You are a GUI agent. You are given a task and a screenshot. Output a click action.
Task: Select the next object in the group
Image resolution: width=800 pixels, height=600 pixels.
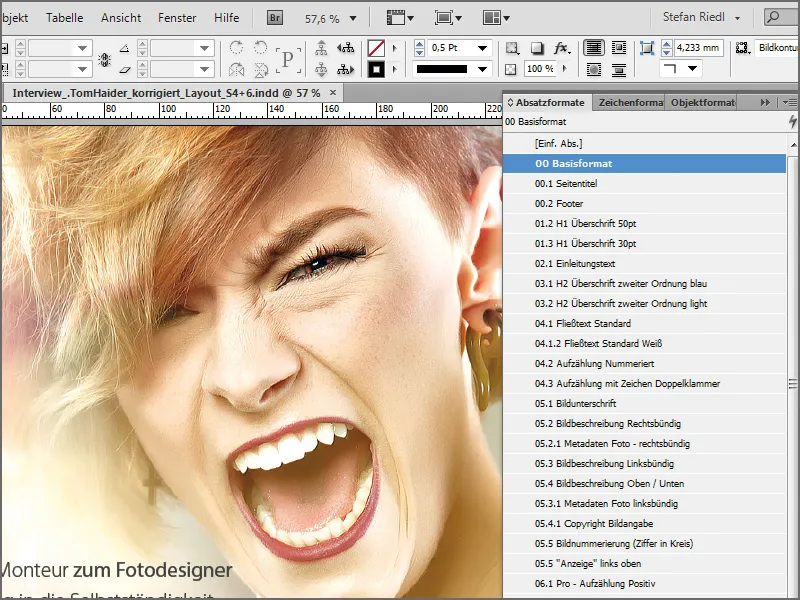click(345, 69)
